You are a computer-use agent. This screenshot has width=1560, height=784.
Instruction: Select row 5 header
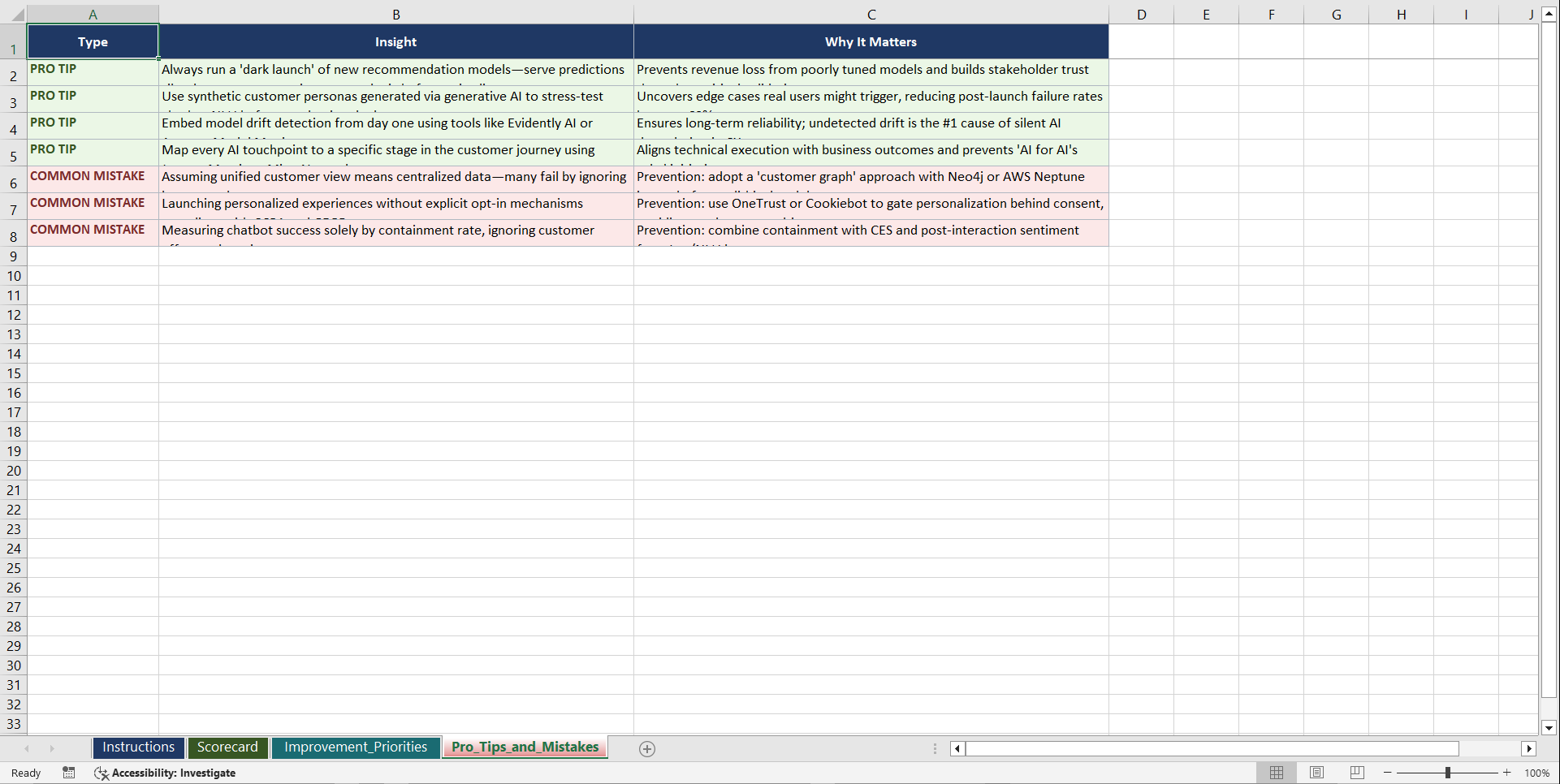click(x=13, y=153)
